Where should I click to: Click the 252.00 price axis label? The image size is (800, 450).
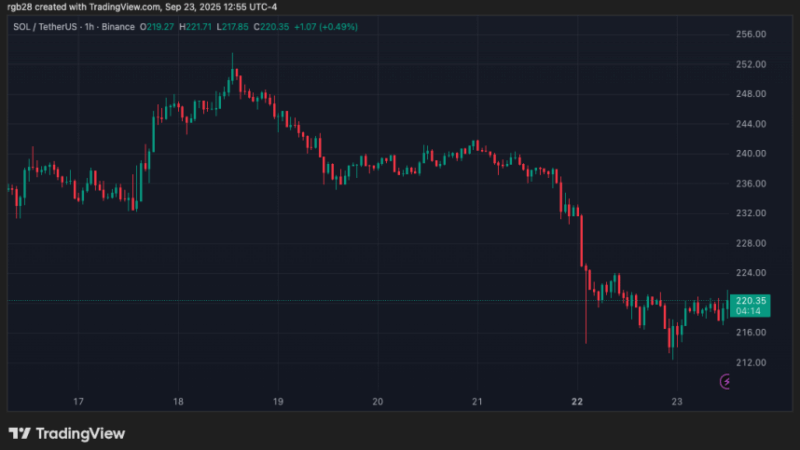click(x=751, y=64)
